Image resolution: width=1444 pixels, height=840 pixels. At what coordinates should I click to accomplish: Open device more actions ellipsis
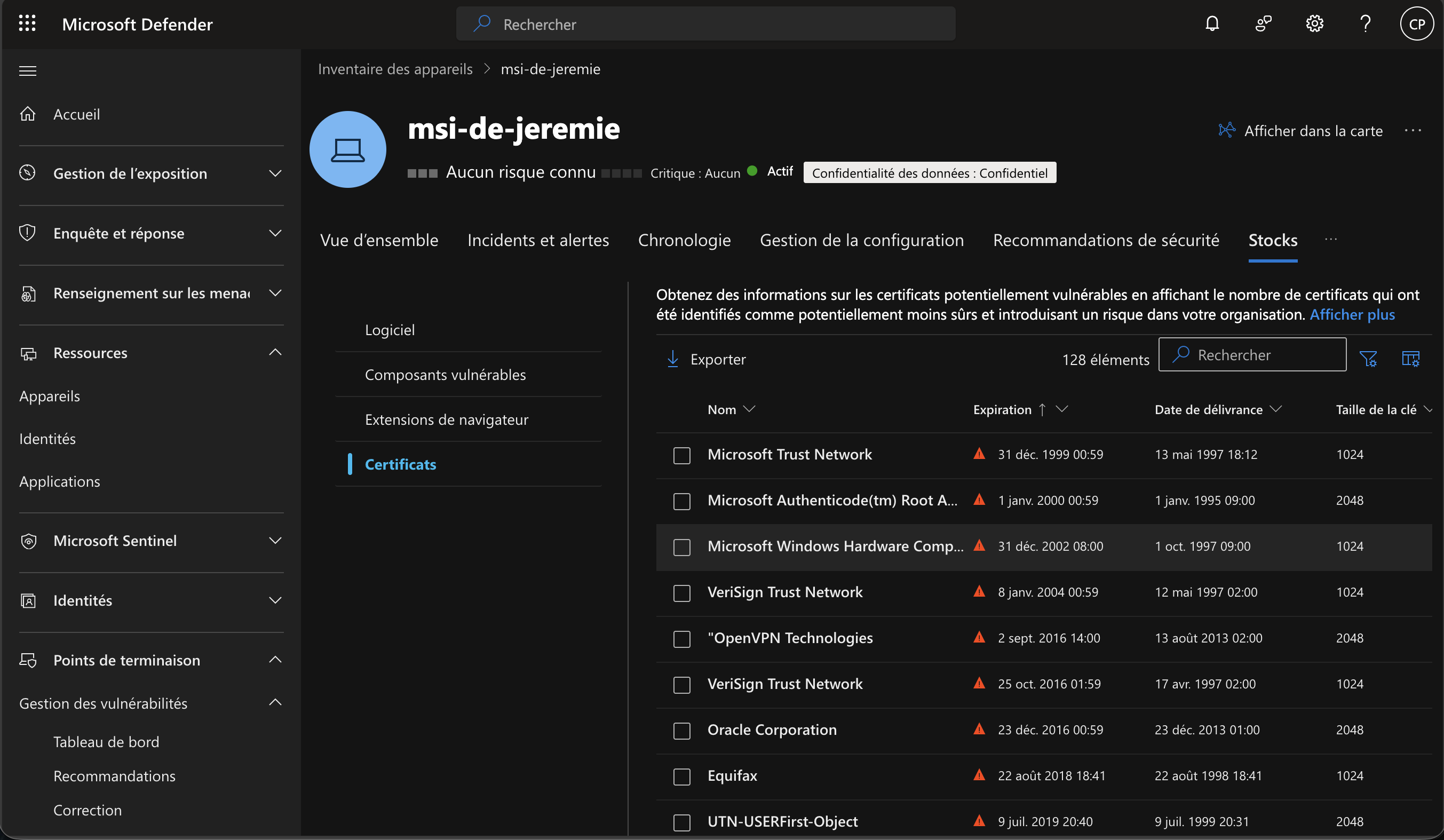point(1413,131)
